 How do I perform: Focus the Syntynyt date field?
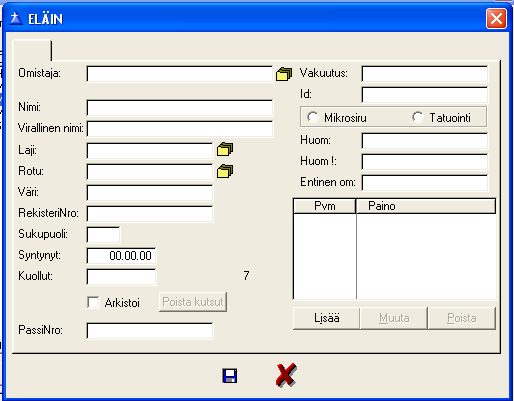[121, 256]
